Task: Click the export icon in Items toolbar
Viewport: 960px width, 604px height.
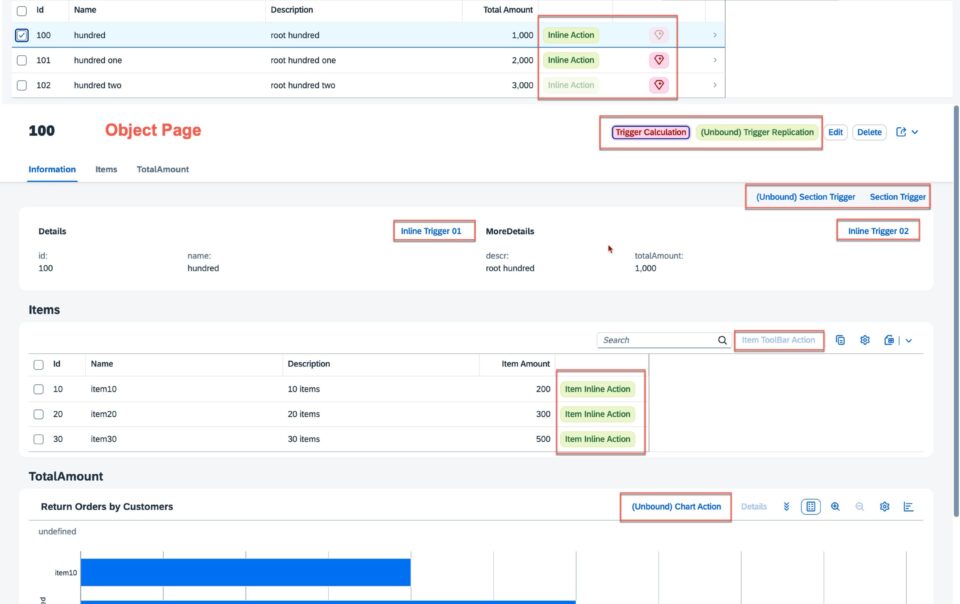Action: 889,340
